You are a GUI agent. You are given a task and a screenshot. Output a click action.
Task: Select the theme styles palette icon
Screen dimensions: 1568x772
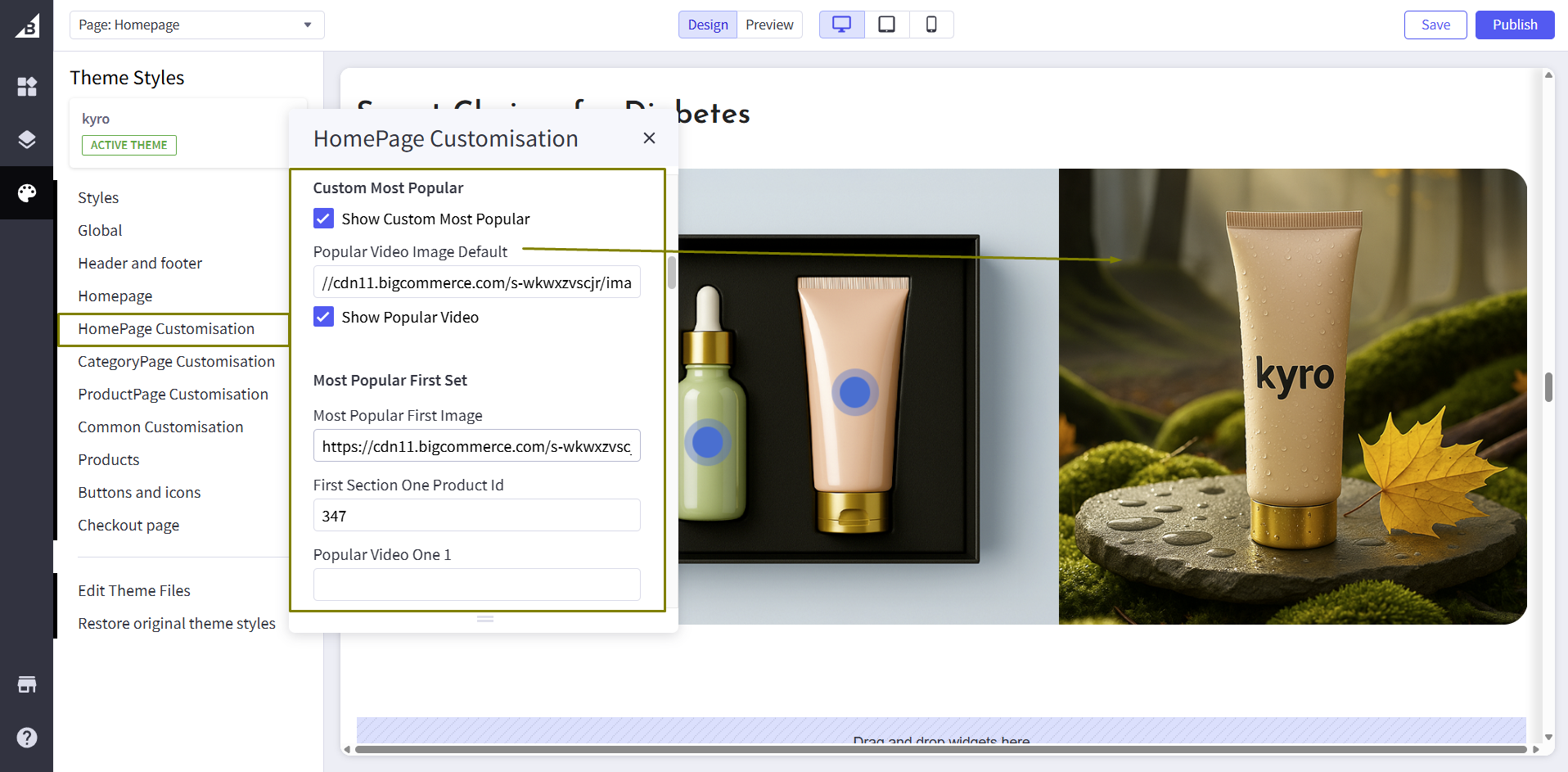point(27,193)
